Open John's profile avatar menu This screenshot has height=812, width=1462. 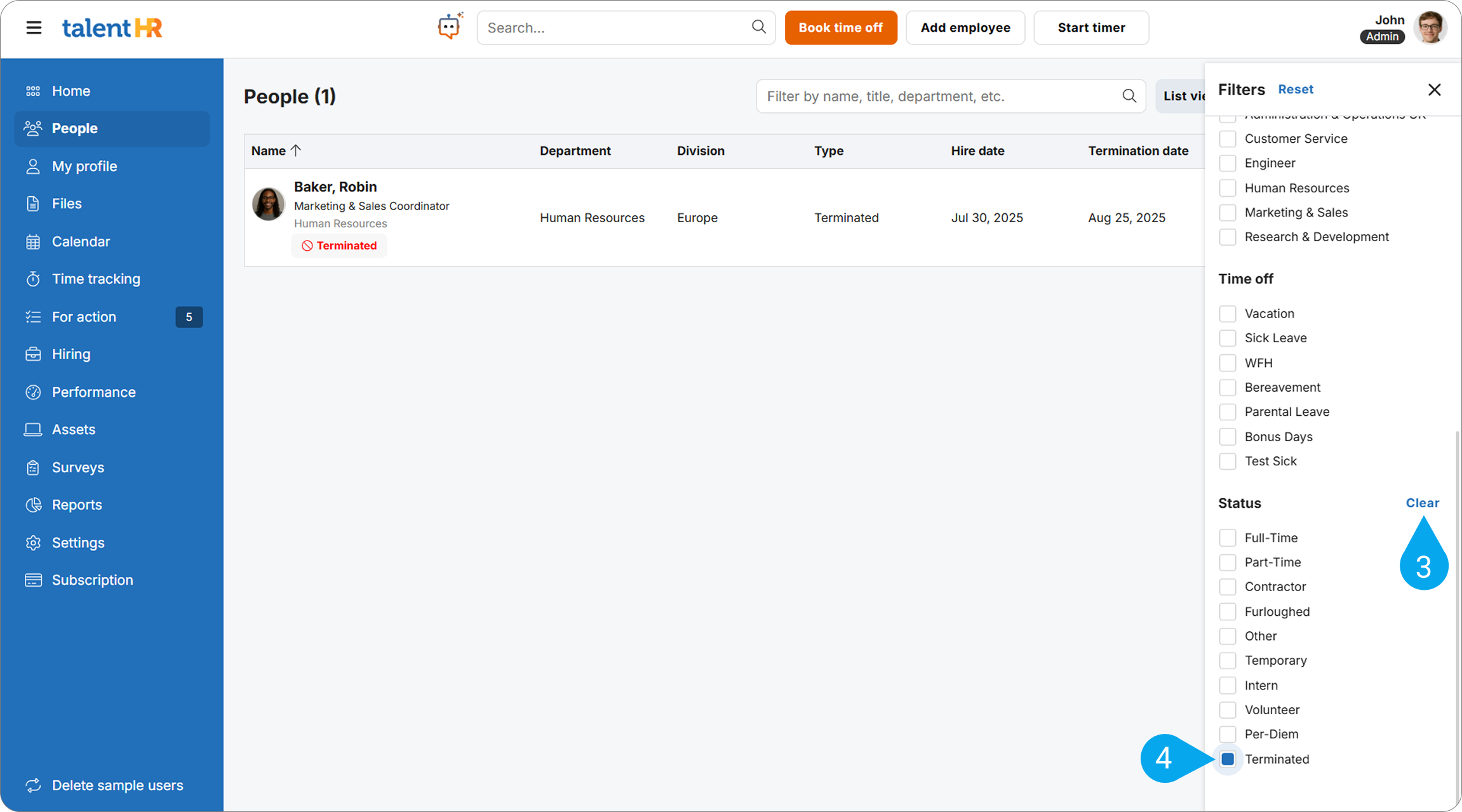point(1430,28)
